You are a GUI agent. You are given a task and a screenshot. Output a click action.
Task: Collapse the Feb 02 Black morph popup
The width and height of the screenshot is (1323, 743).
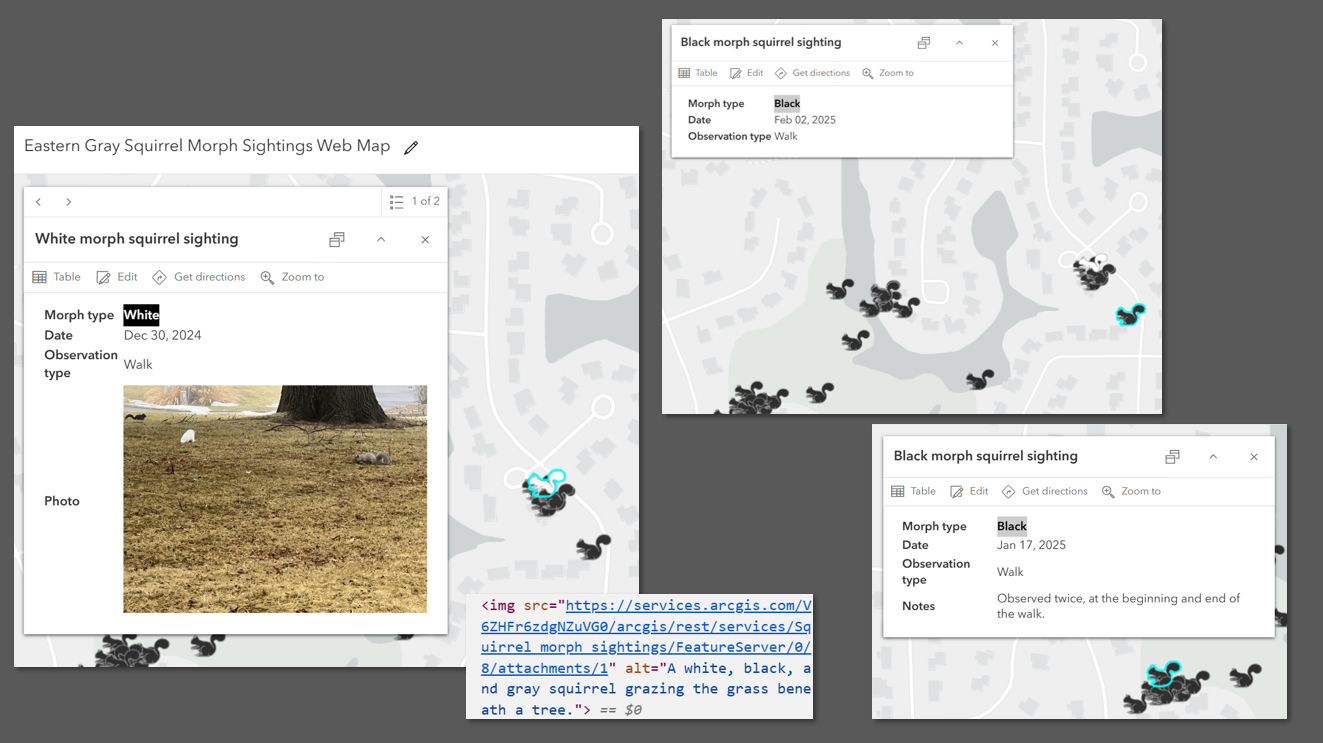[x=959, y=42]
